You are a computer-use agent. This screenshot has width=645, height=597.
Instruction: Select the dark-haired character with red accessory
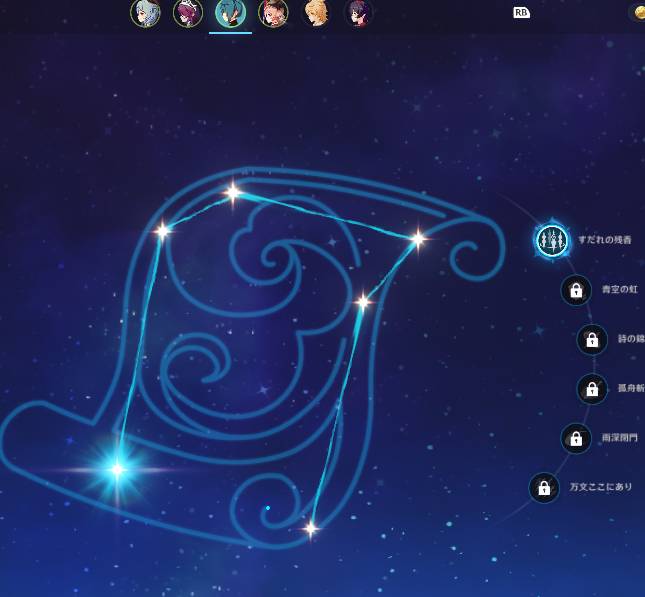coord(273,13)
